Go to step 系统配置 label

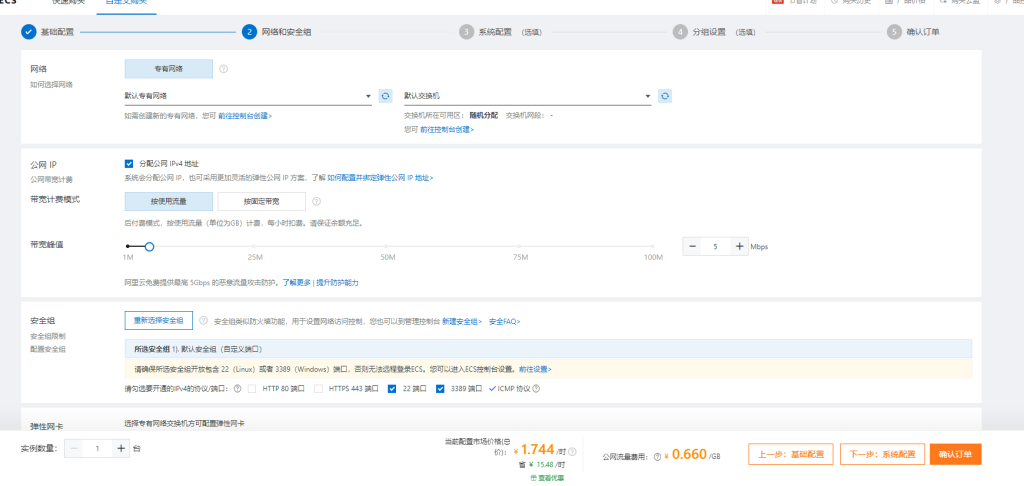coord(495,31)
